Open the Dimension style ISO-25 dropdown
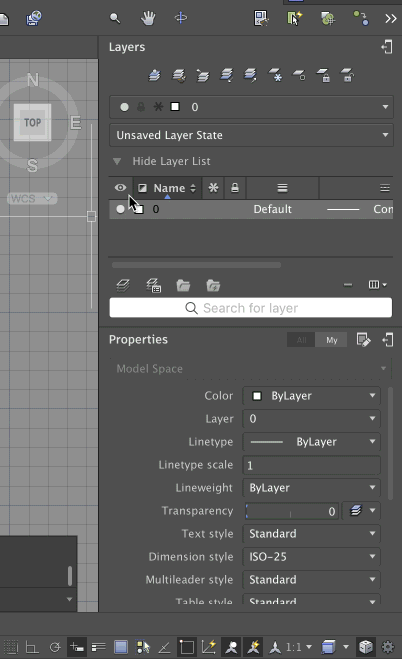This screenshot has height=659, width=402. click(x=311, y=557)
